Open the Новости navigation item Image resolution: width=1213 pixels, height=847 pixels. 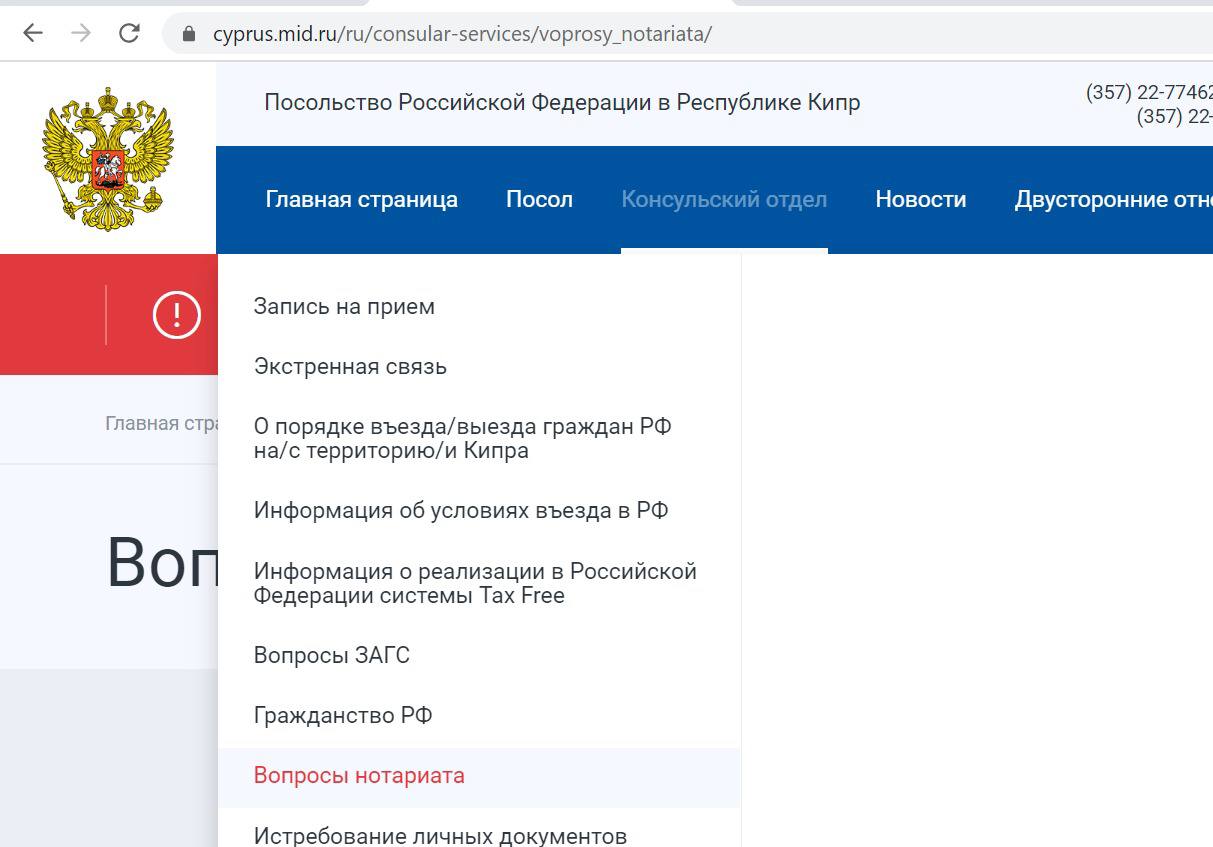coord(920,199)
